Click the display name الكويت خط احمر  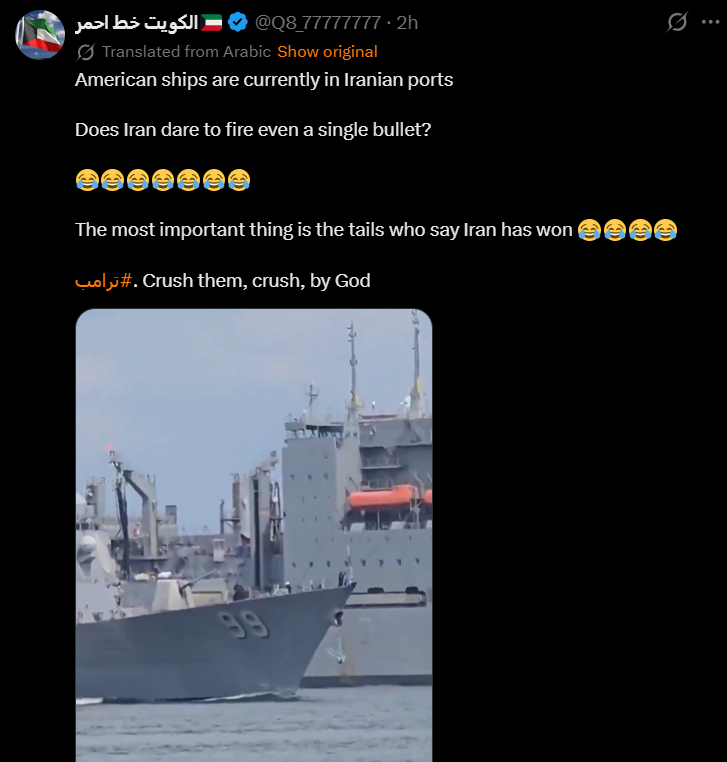tap(137, 22)
